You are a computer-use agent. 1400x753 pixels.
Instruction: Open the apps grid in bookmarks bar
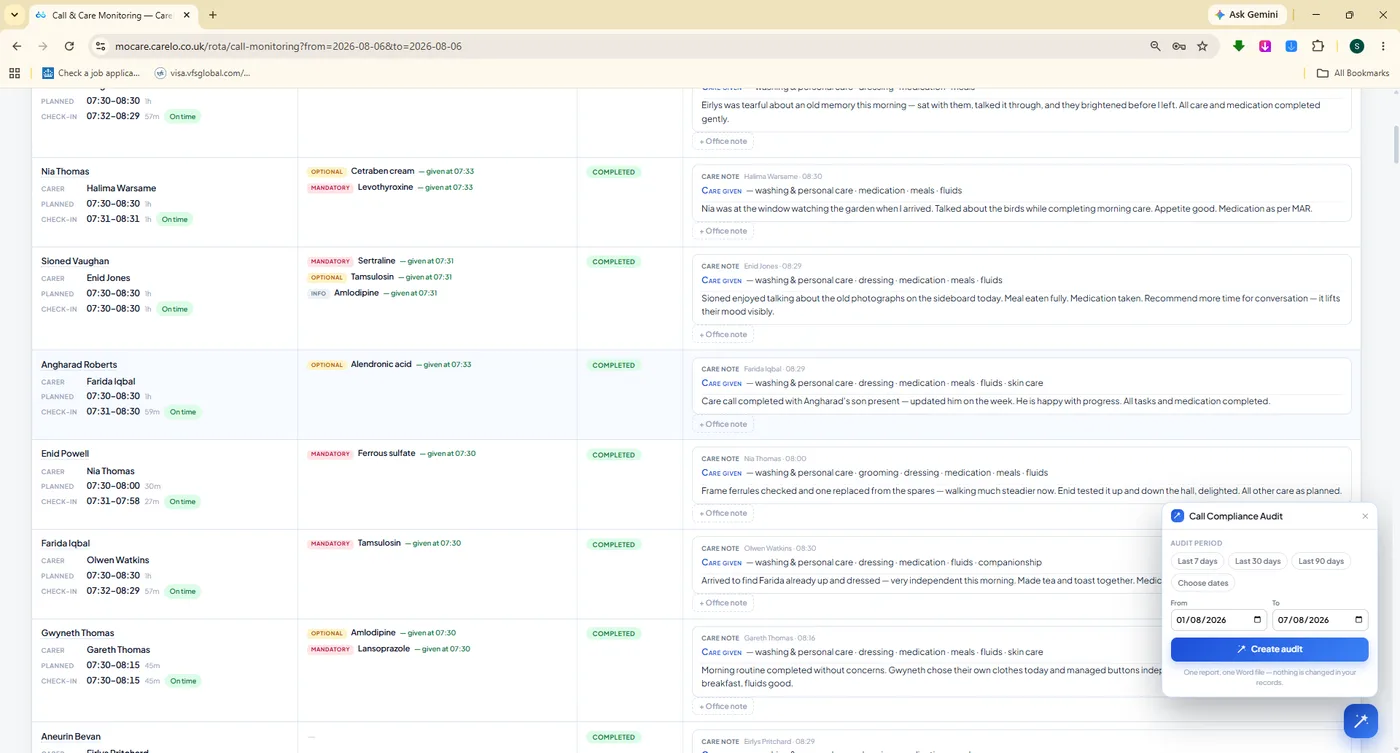[14, 73]
